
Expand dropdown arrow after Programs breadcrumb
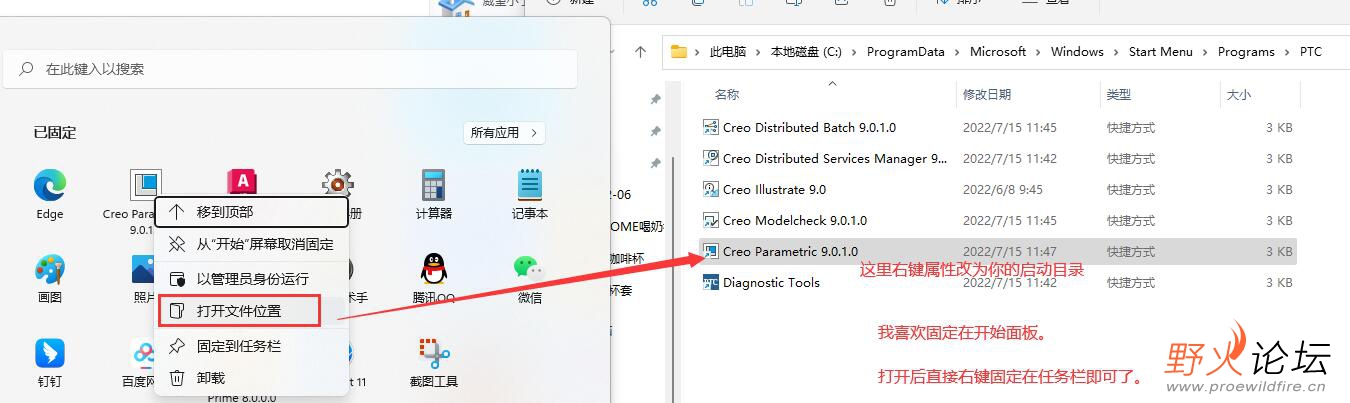click(1287, 52)
